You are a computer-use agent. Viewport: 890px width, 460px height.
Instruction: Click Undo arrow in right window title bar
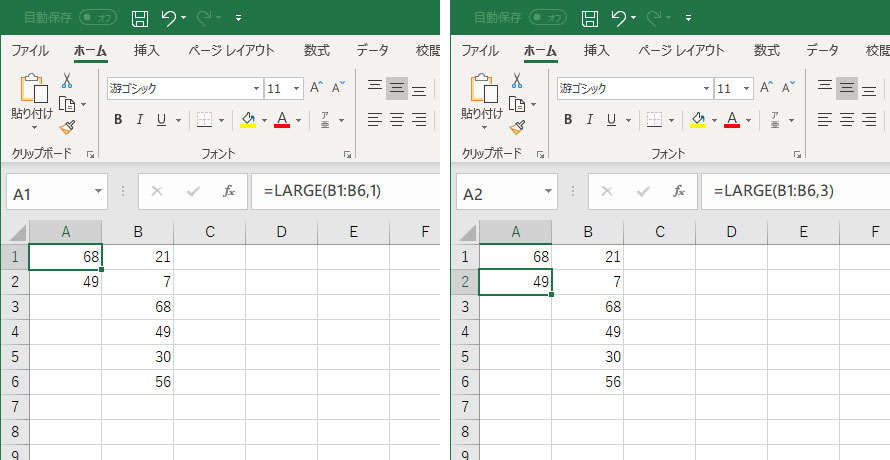point(619,18)
